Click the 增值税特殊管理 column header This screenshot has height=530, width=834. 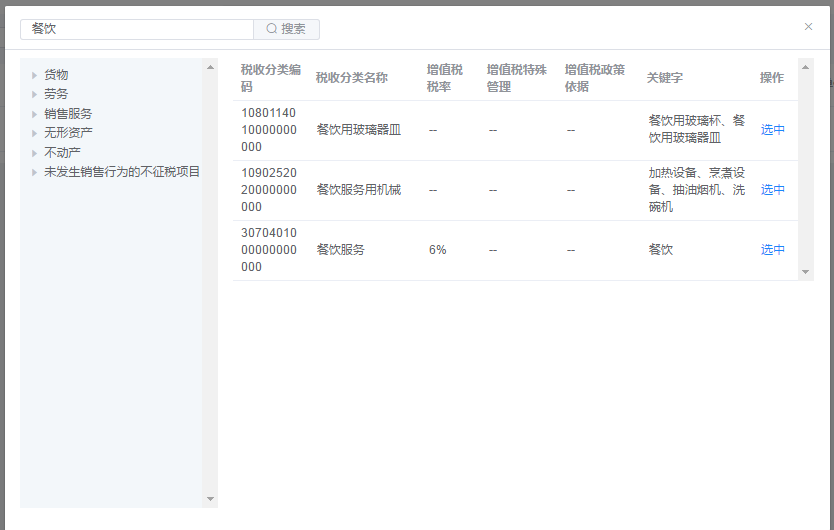point(516,78)
